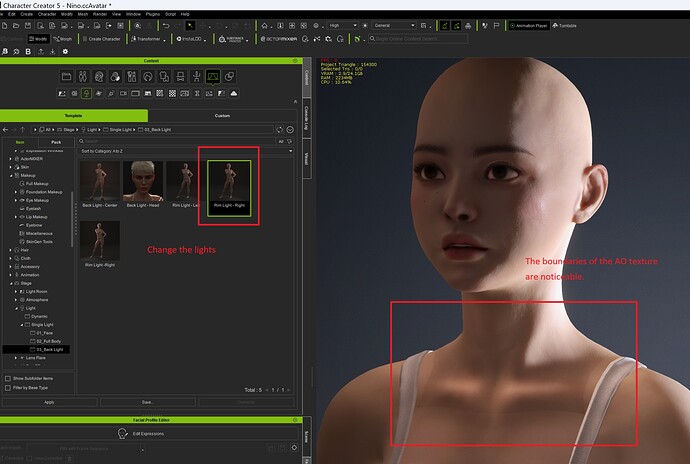Image resolution: width=690 pixels, height=464 pixels.
Task: Click the Open Project folder icon
Action: point(16,26)
